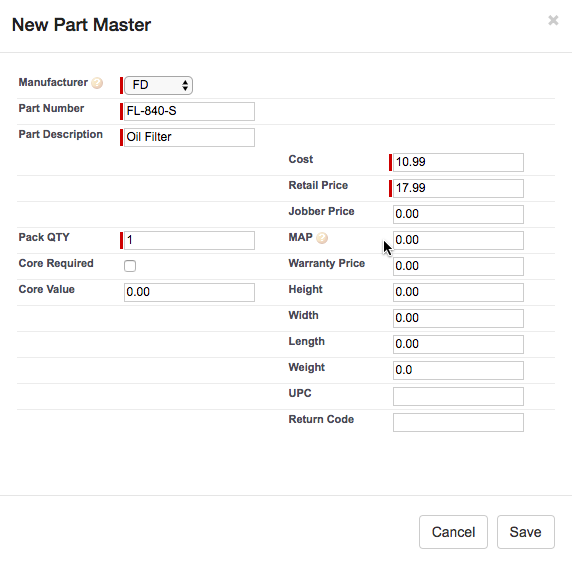Focus the Width input box
572x566 pixels.
pyautogui.click(x=458, y=318)
